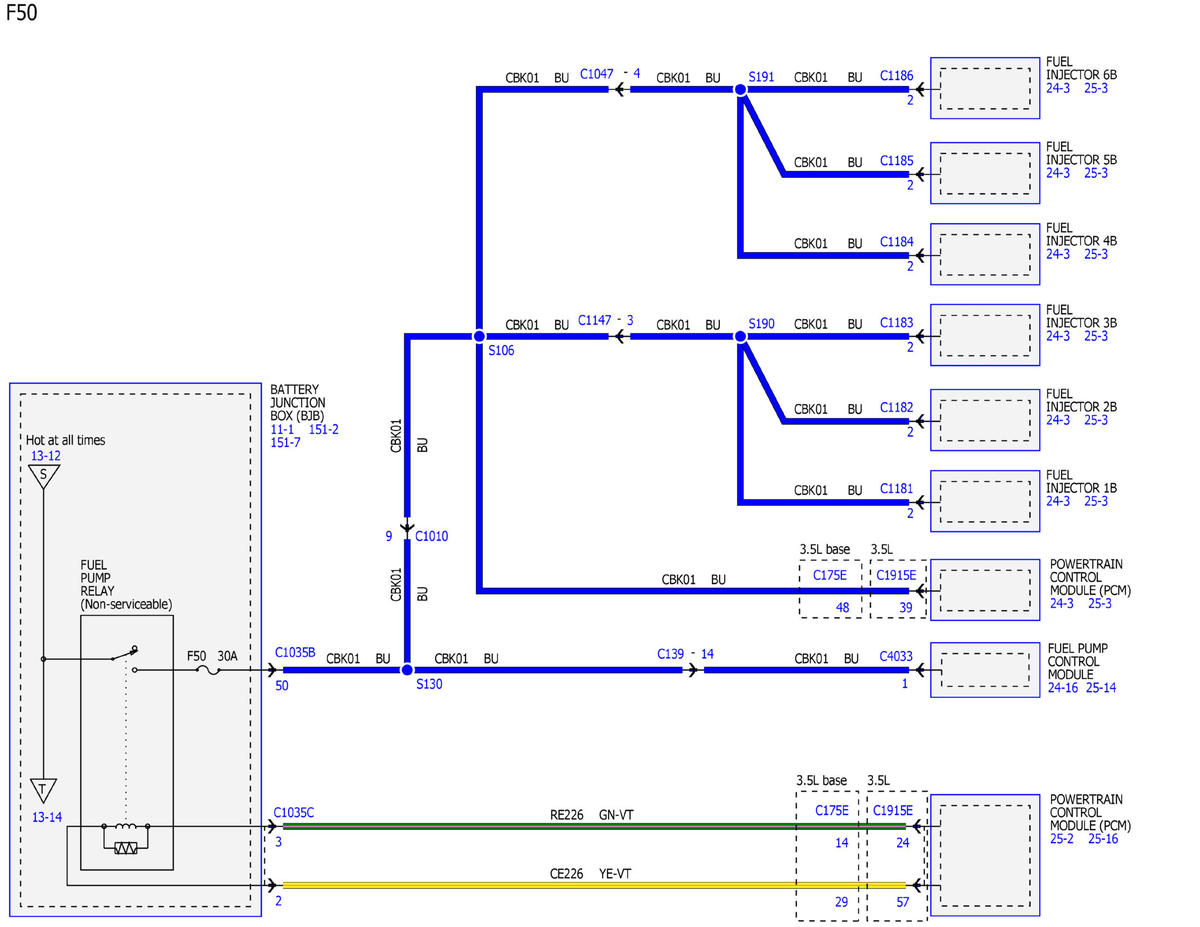Select the S130 splice dot

[x=407, y=670]
